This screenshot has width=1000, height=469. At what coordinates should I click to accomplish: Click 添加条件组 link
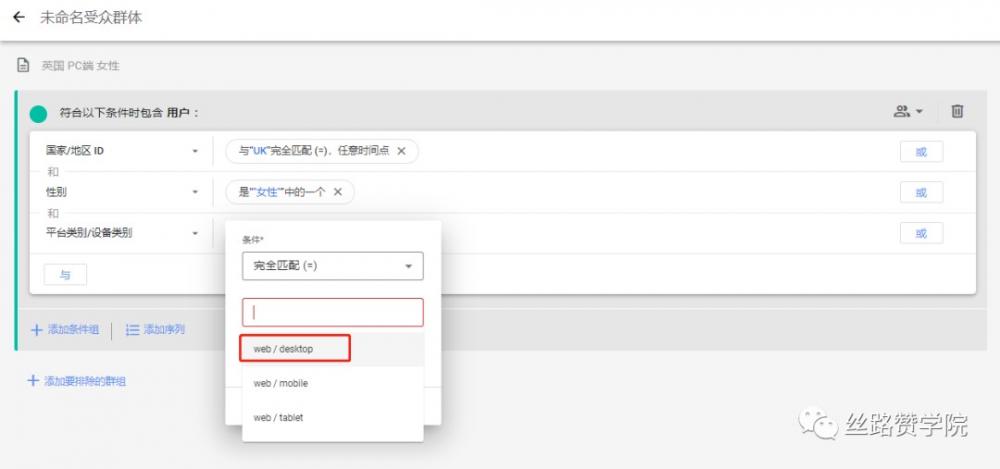point(65,330)
